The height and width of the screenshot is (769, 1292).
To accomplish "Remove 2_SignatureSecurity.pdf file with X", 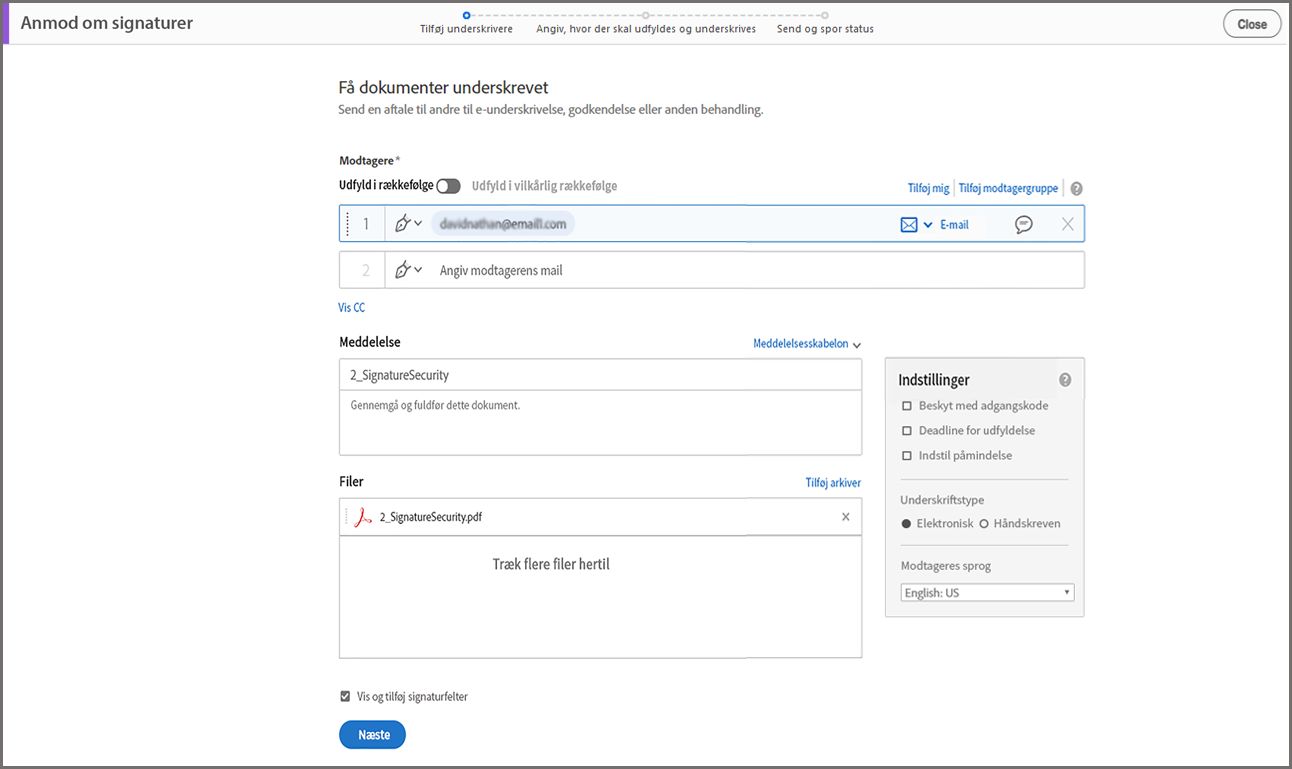I will click(846, 517).
